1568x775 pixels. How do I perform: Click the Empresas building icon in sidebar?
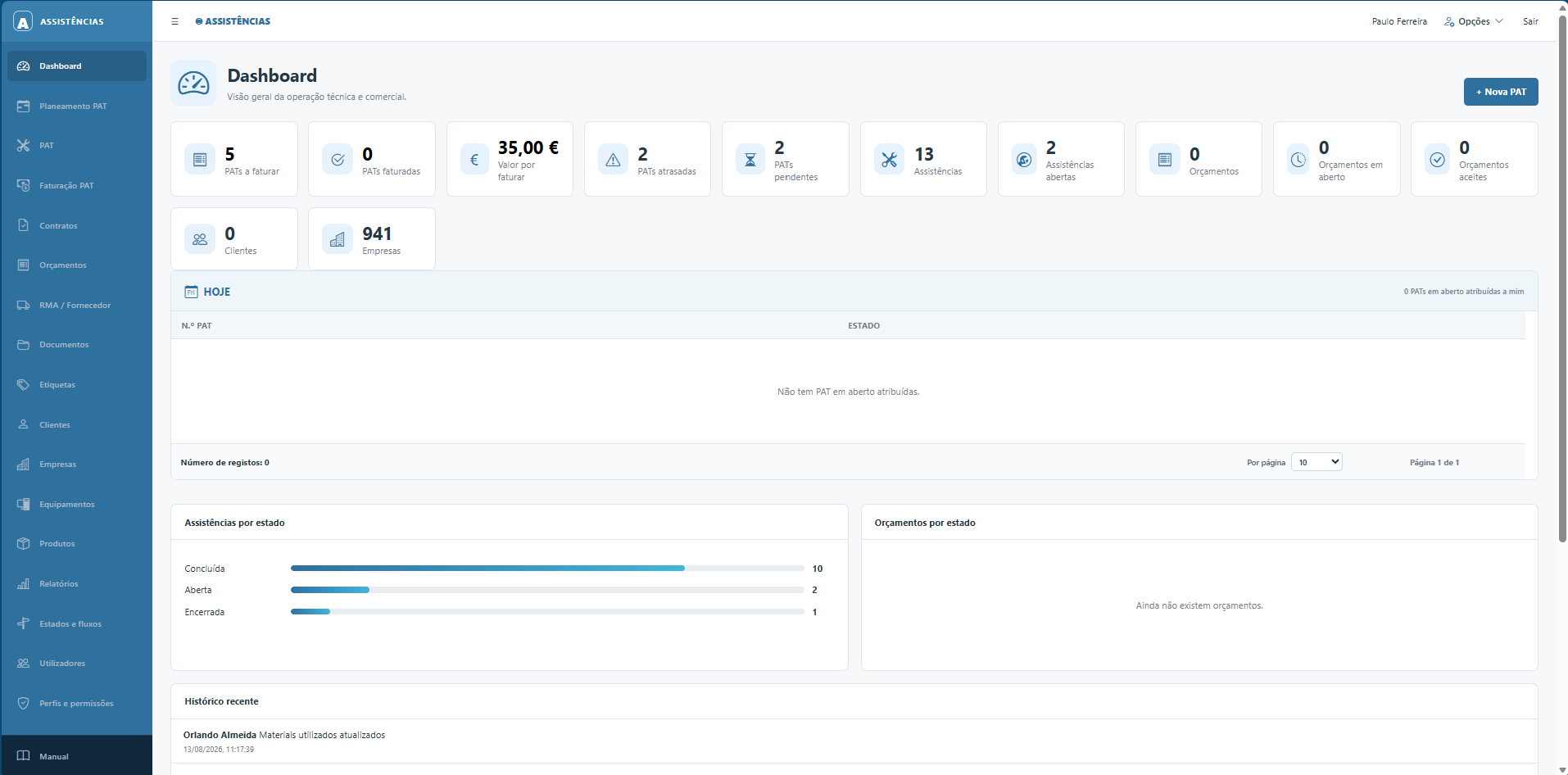pyautogui.click(x=23, y=465)
